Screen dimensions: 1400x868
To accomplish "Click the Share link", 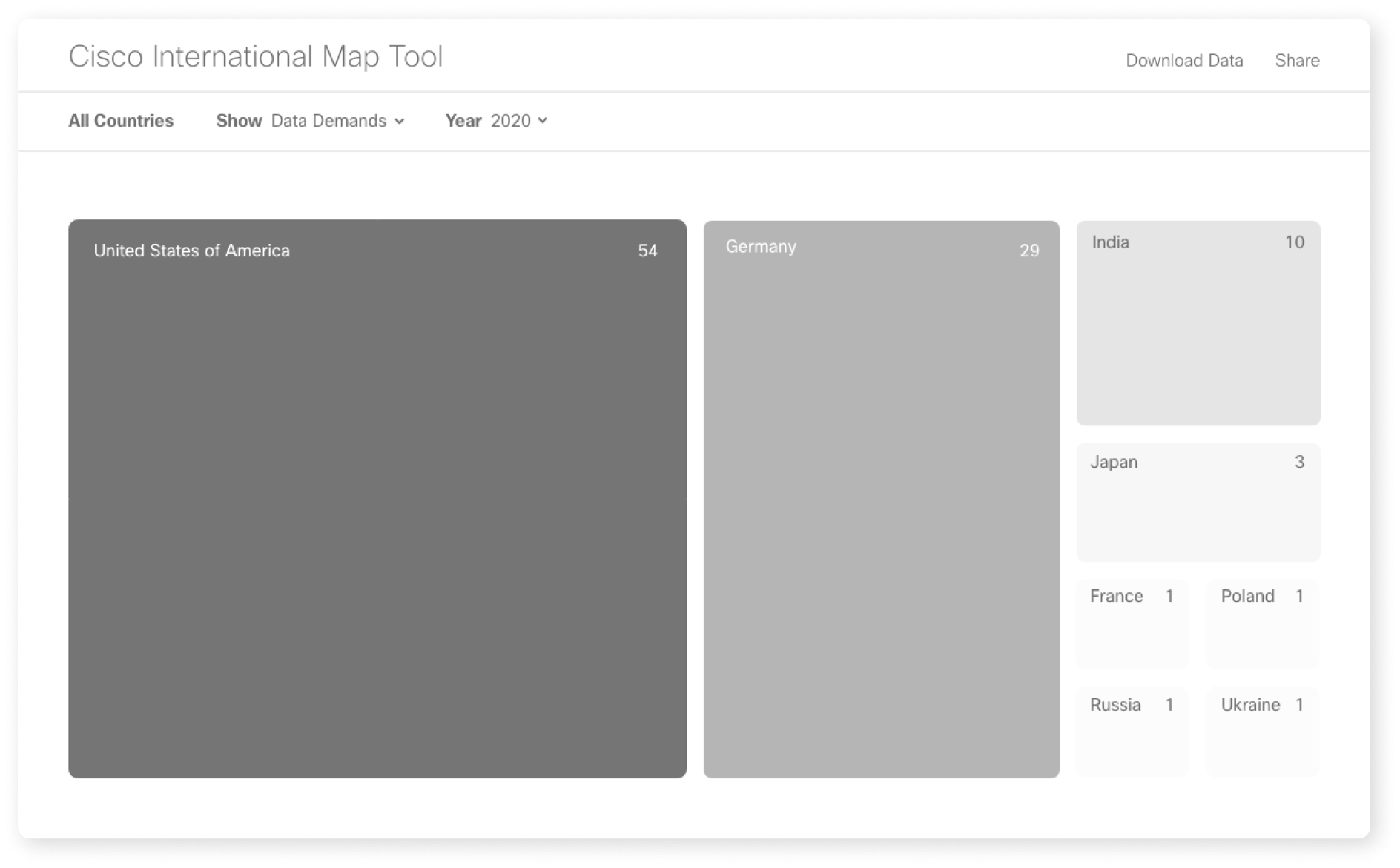I will click(x=1297, y=60).
